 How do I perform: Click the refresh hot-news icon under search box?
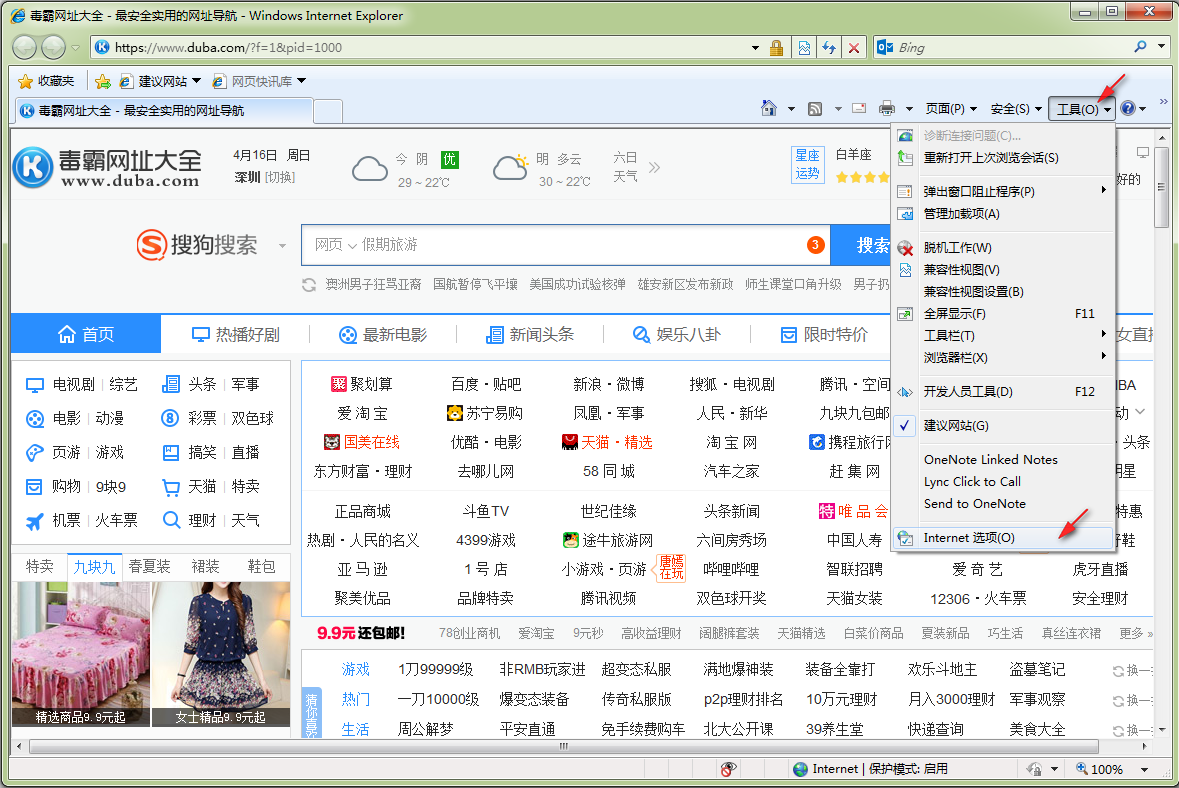point(308,285)
